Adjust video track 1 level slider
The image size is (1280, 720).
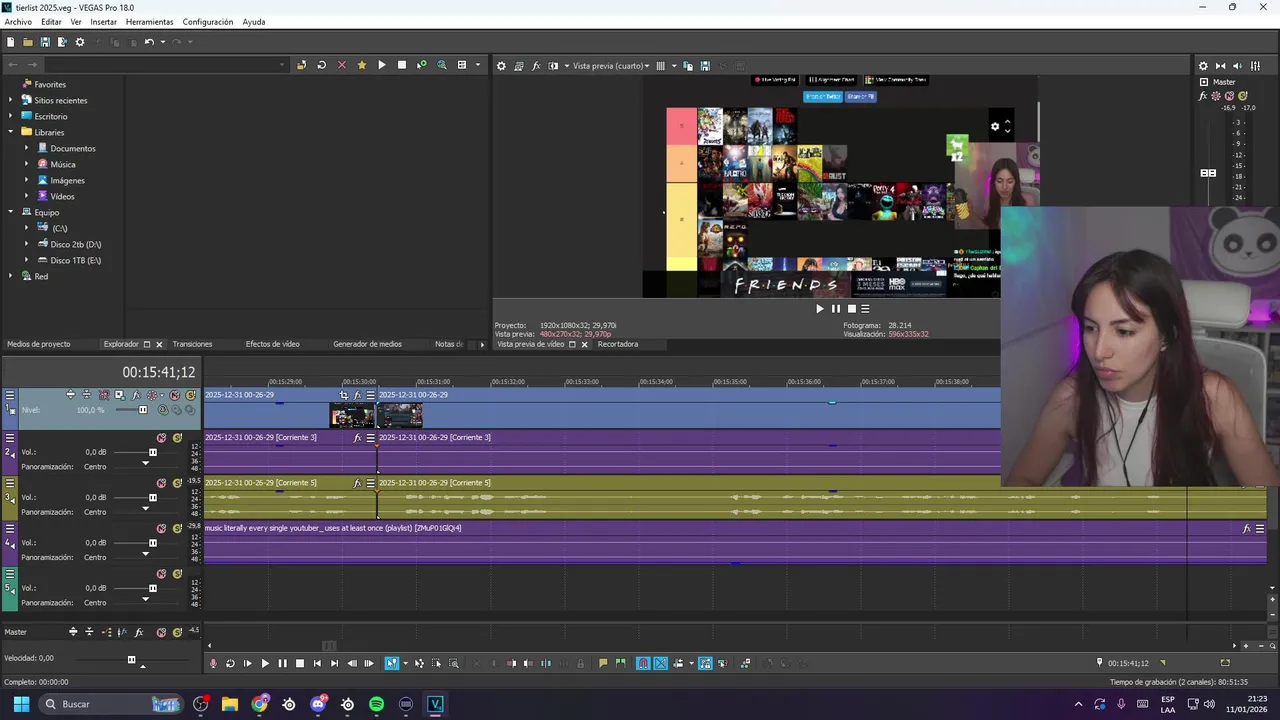142,410
